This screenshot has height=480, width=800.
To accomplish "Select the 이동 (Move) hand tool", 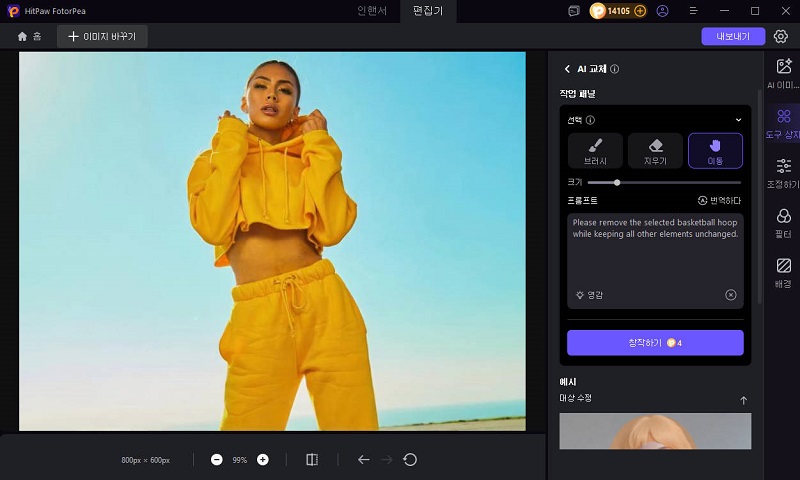I will pos(715,150).
